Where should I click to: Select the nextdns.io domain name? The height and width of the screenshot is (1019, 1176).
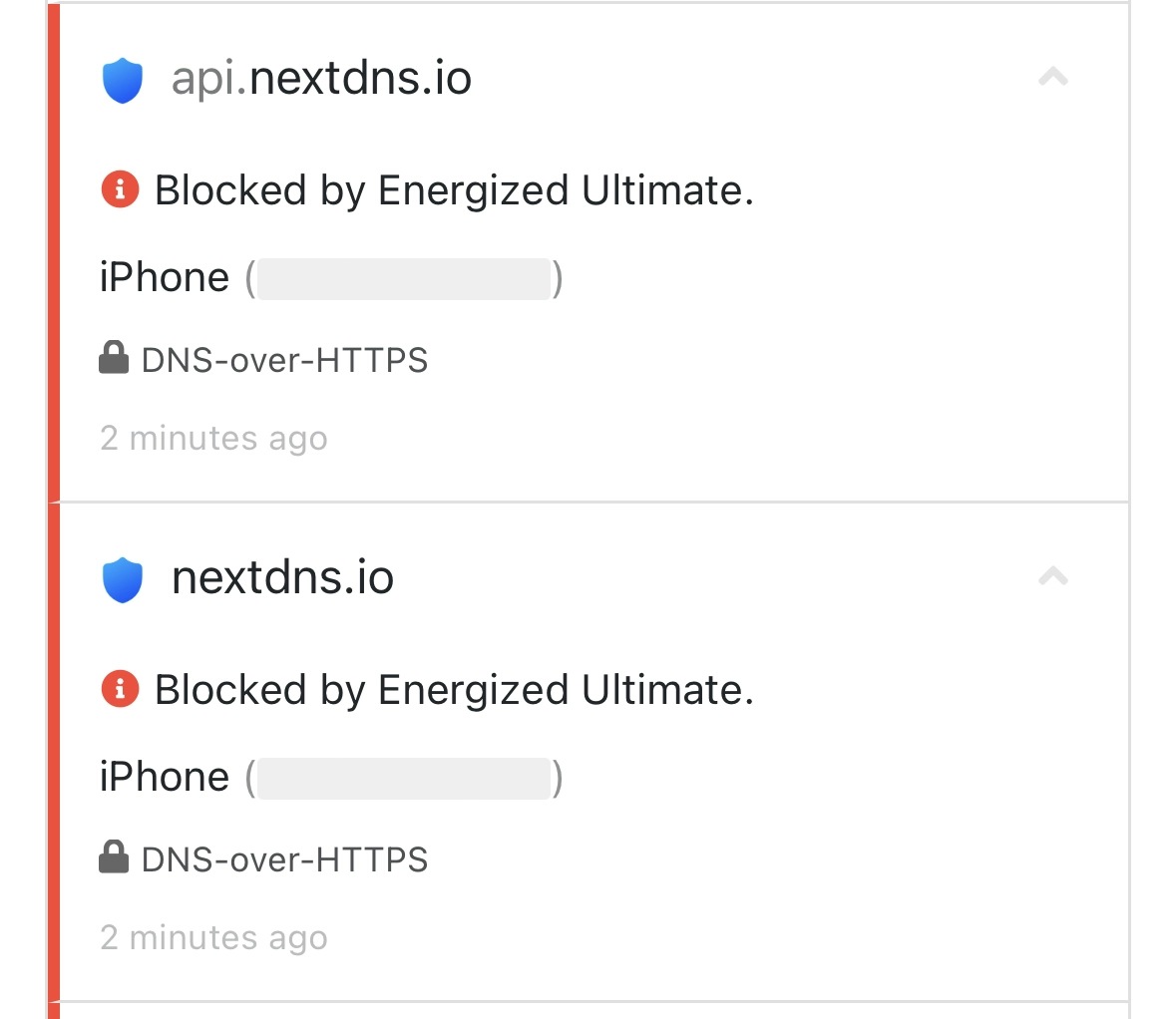click(282, 578)
